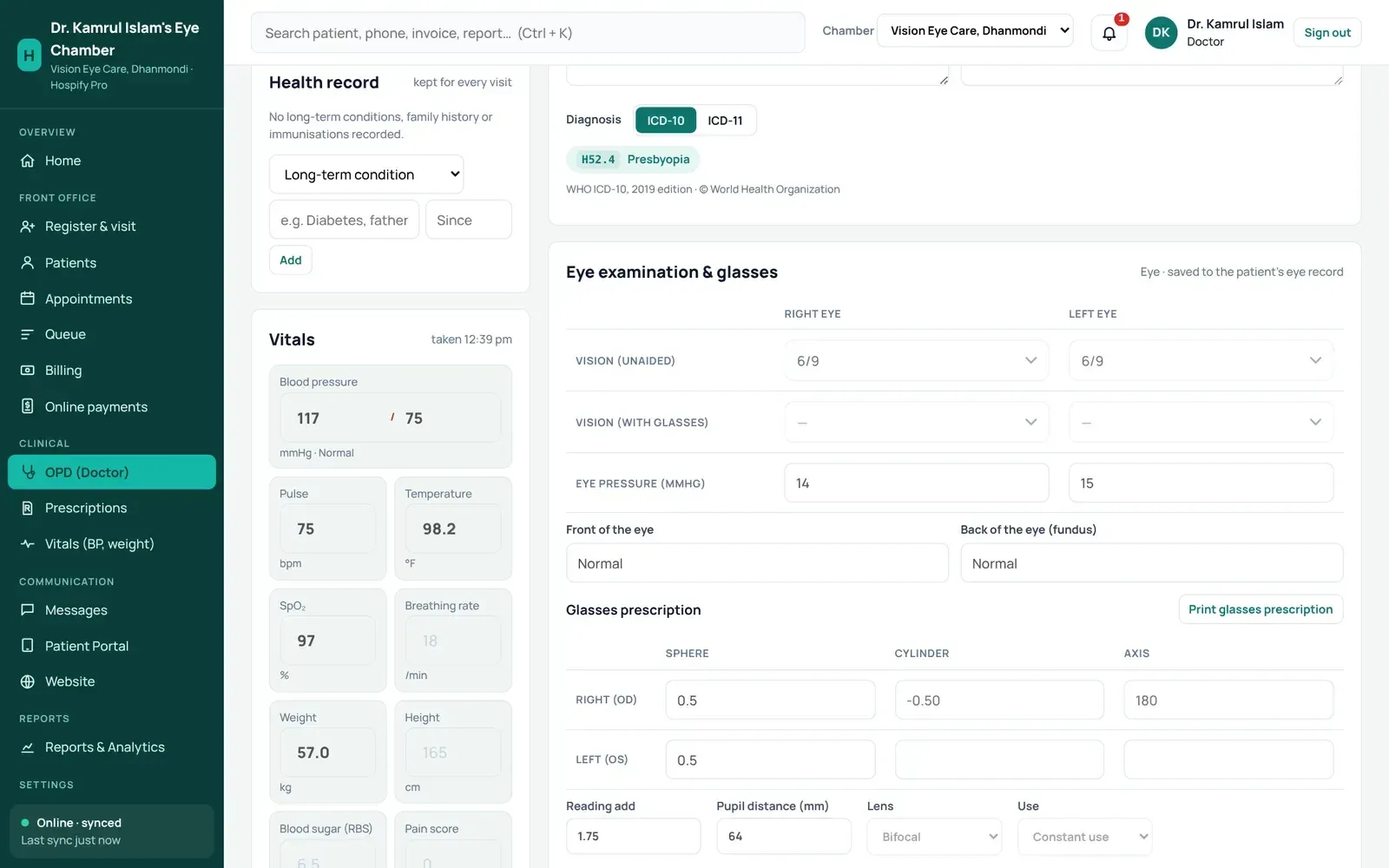
Task: Switch diagnosis coding to ICD-11
Action: click(x=725, y=121)
